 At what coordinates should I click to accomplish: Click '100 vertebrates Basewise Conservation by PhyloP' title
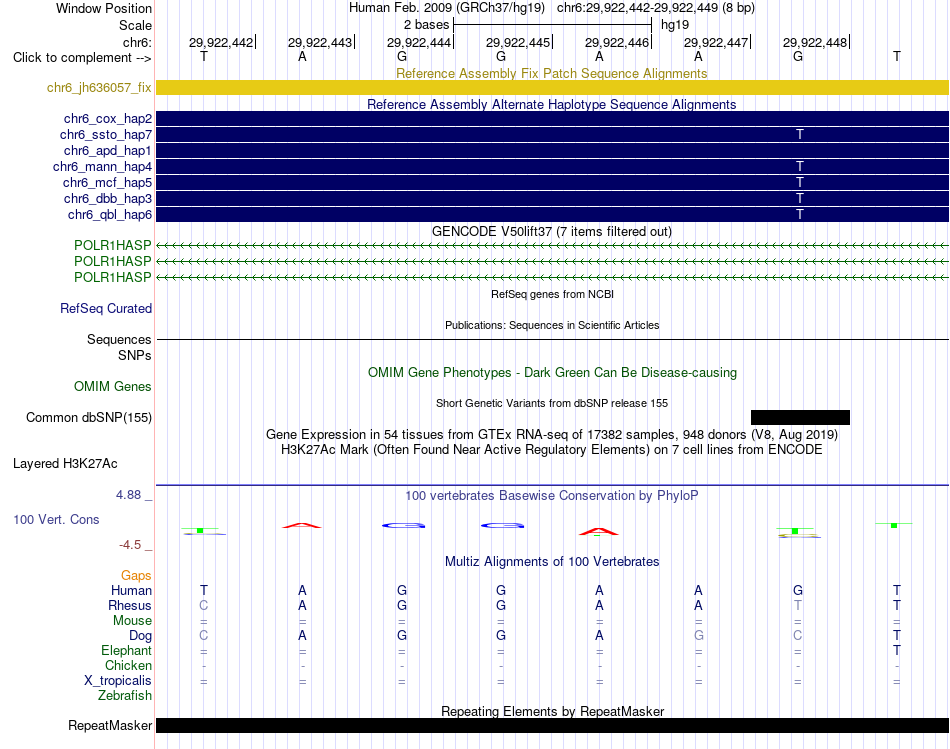click(551, 496)
